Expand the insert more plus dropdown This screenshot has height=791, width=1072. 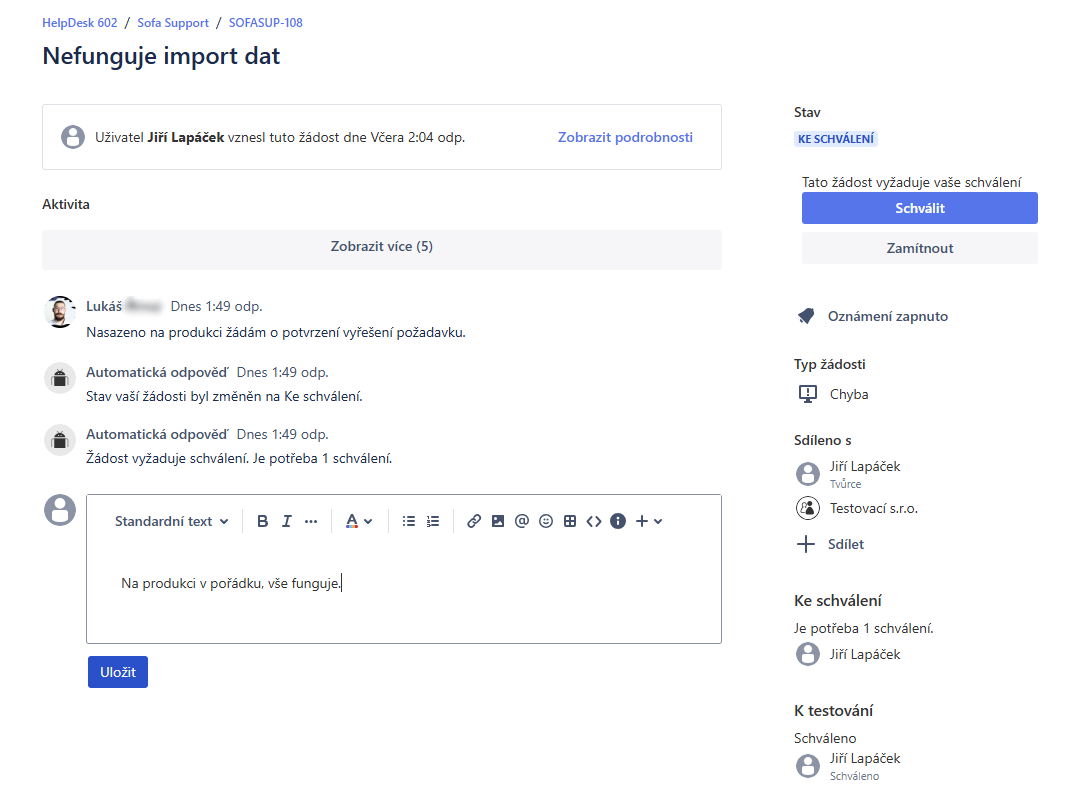[649, 521]
